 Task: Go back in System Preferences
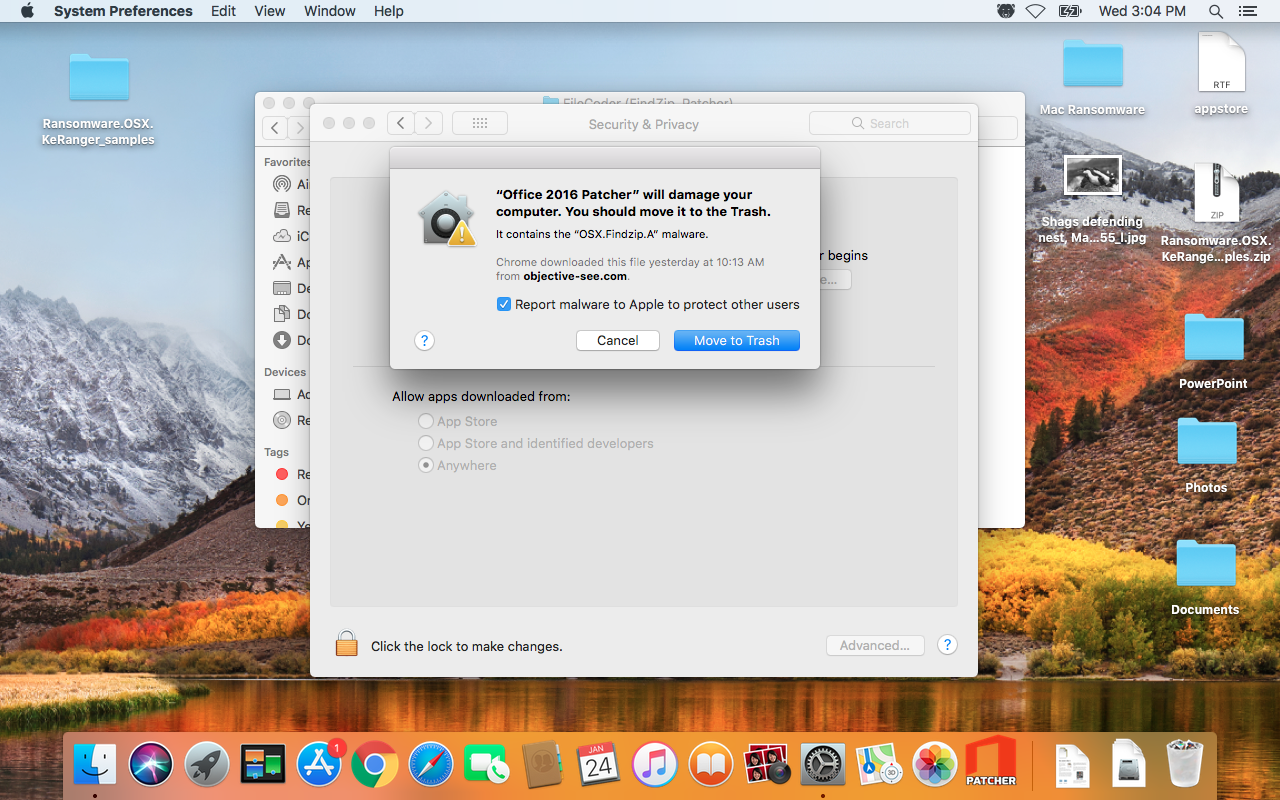[400, 123]
